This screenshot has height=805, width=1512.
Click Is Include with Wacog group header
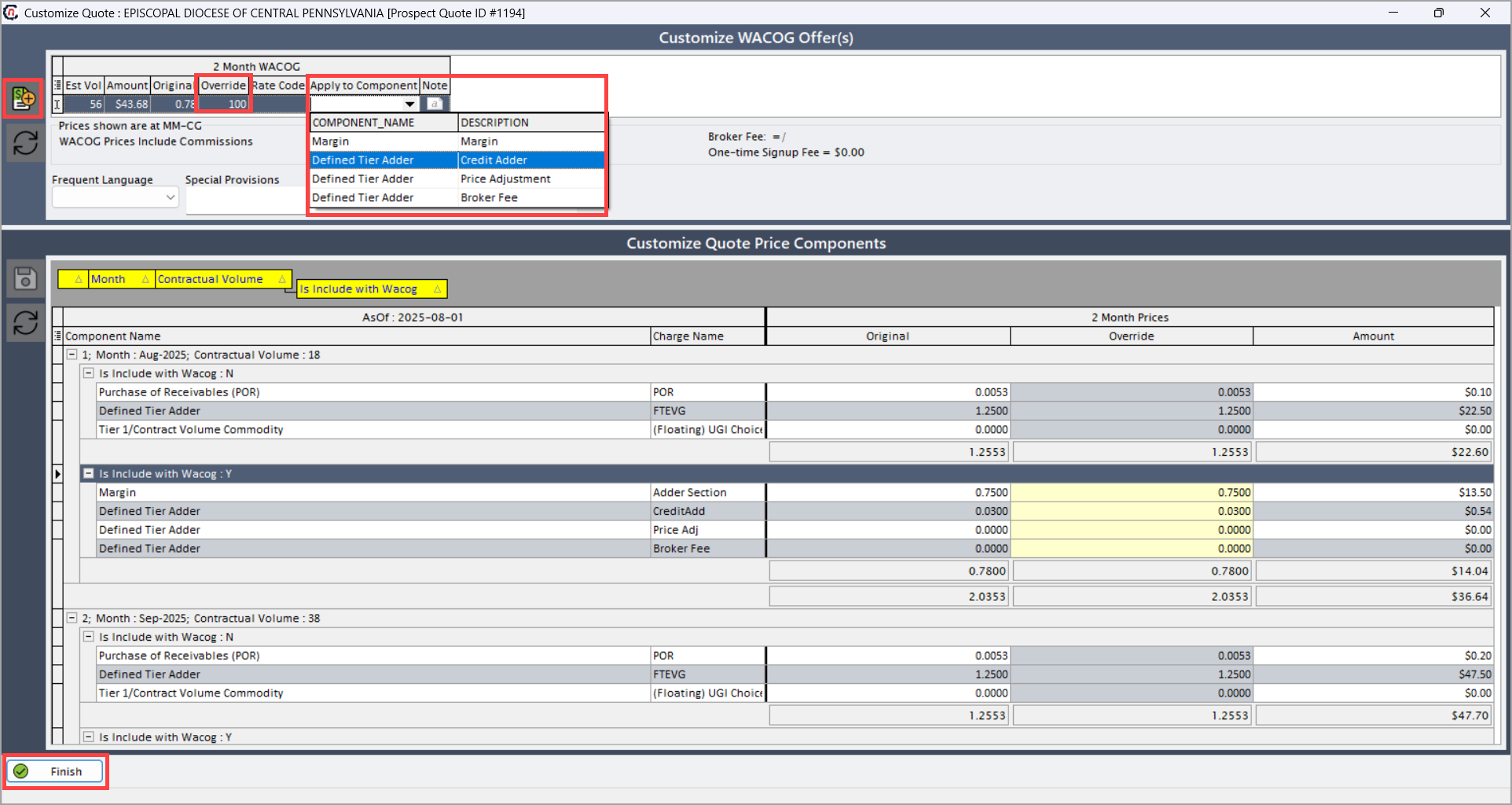click(x=372, y=289)
